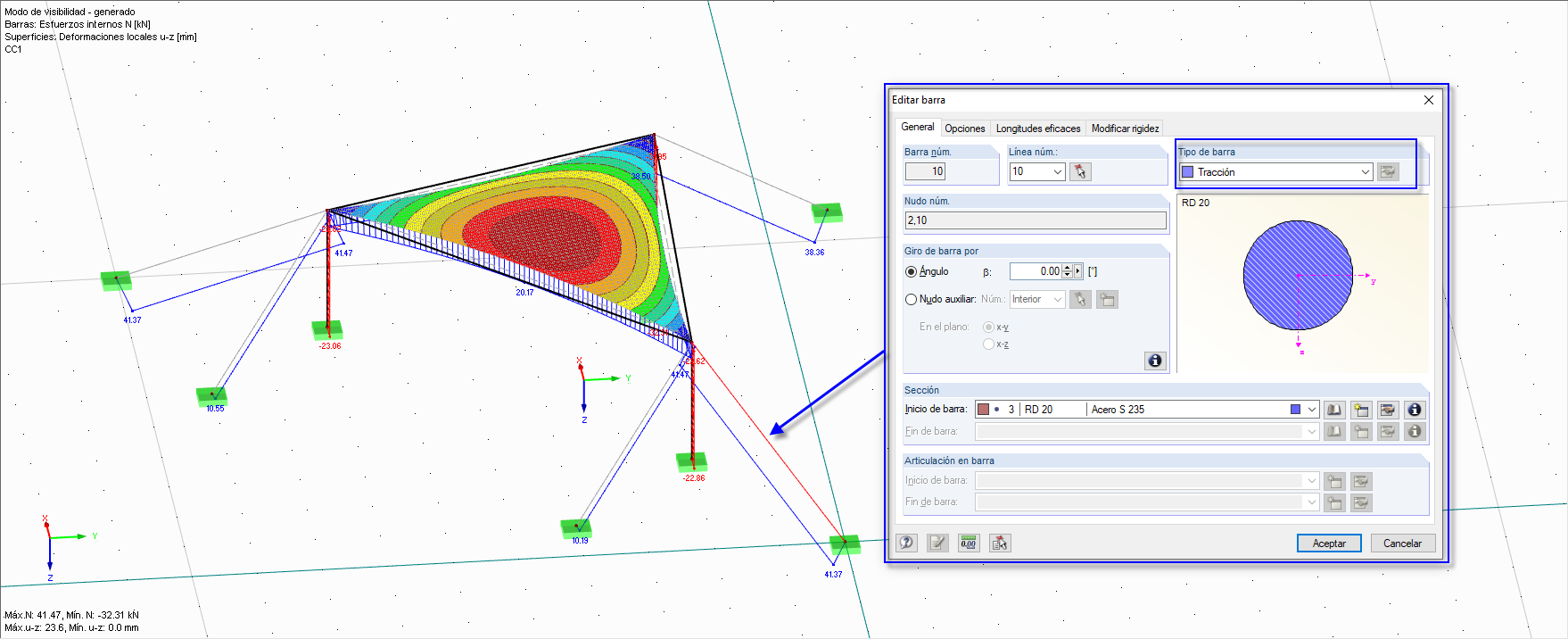Screen dimensions: 1568x639
Task: Open units and decimals icon (0.00)
Action: tap(969, 543)
